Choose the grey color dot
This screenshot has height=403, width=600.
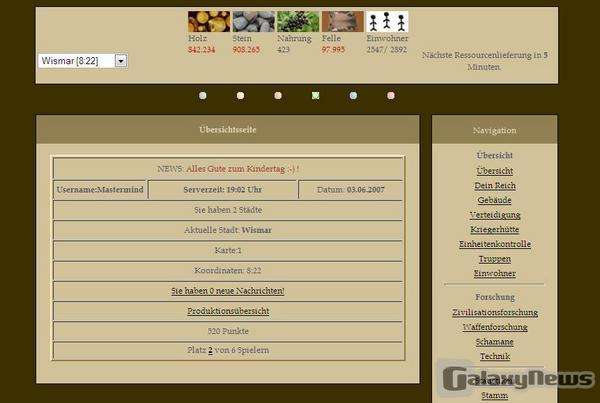(x=202, y=95)
